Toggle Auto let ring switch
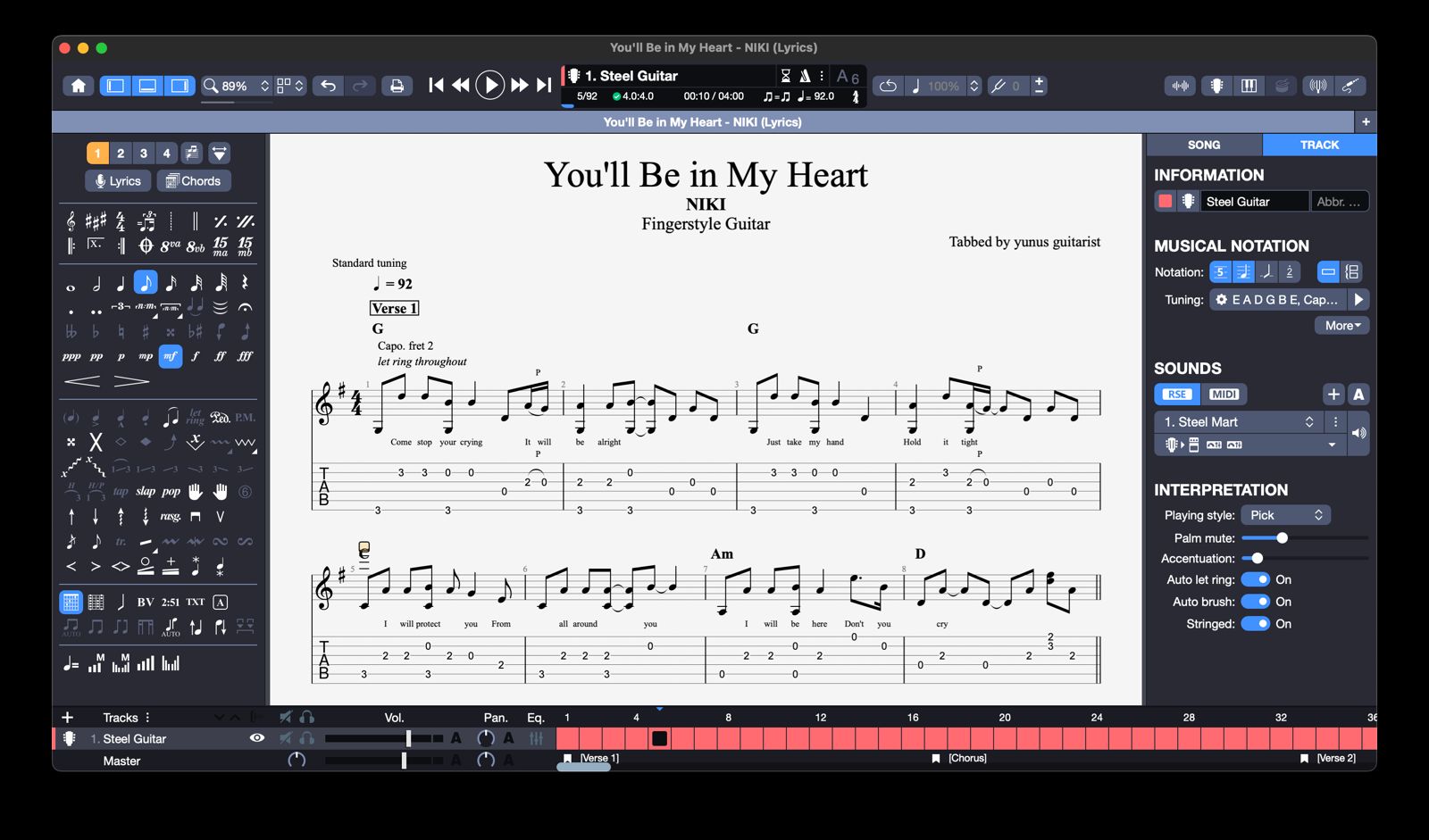Viewport: 1429px width, 840px height. click(1256, 579)
